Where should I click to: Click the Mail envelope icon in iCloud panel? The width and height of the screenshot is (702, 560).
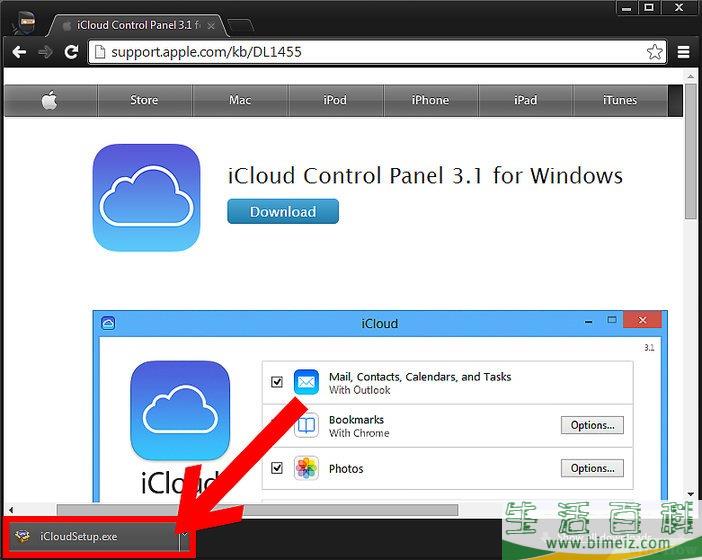(306, 382)
